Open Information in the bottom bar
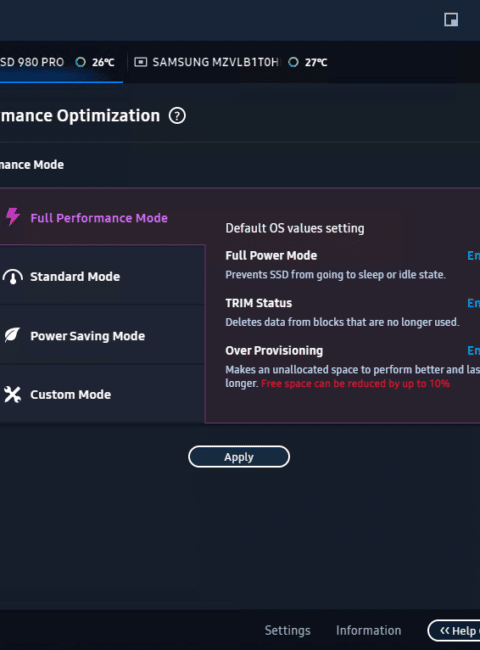 click(x=368, y=631)
